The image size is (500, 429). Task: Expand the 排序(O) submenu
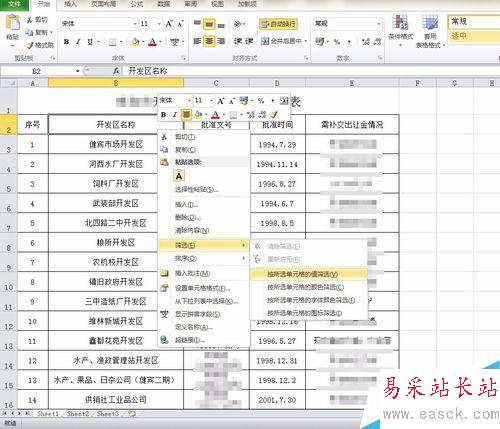[x=204, y=258]
